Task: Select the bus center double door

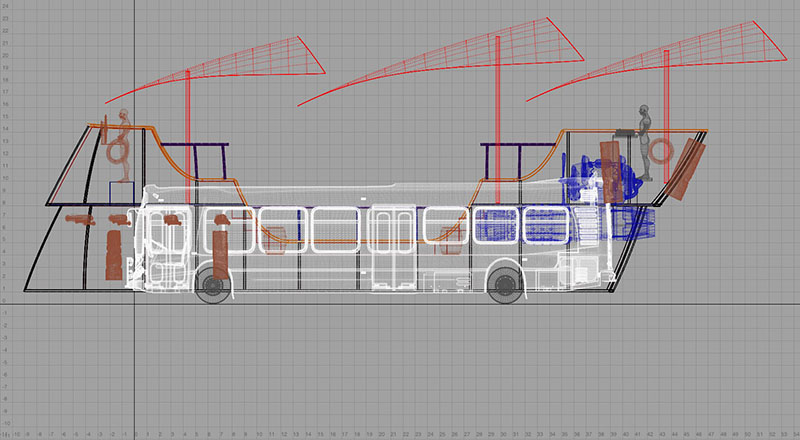Action: (393, 248)
